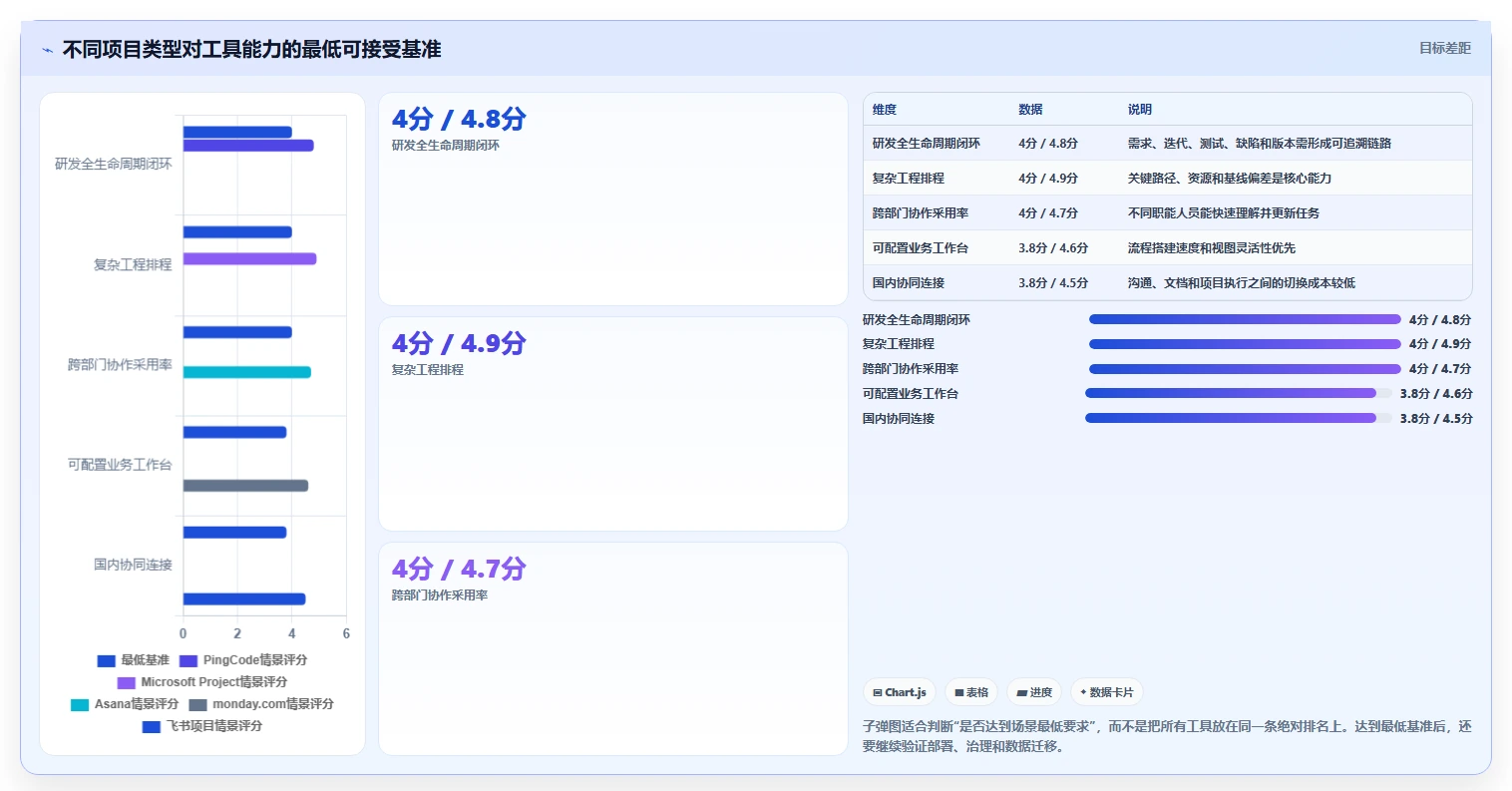1512x791 pixels.
Task: Click the lower bar in the 国内协同连接 chart group
Action: pos(244,599)
